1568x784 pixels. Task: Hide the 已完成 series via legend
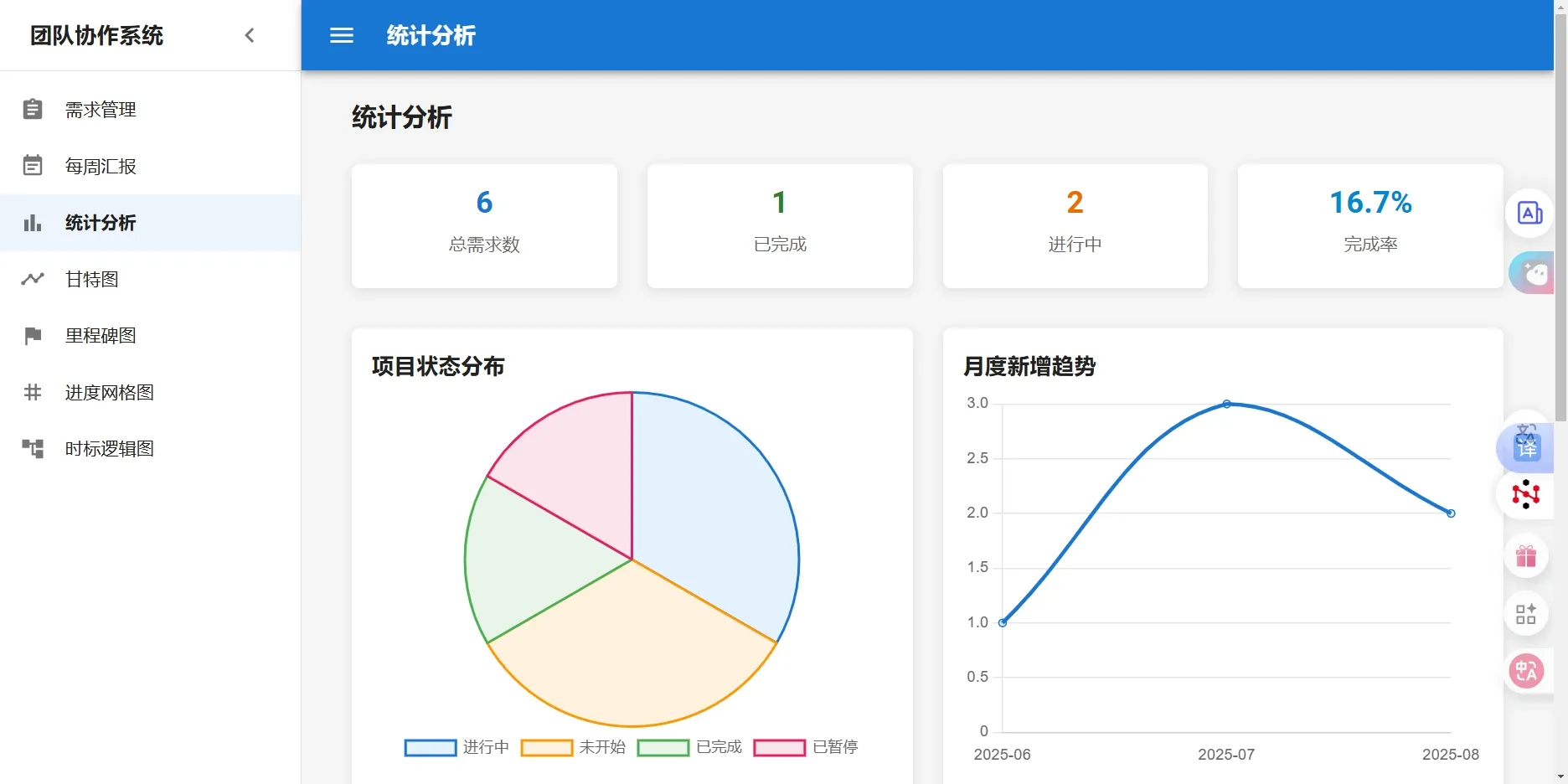coord(689,747)
